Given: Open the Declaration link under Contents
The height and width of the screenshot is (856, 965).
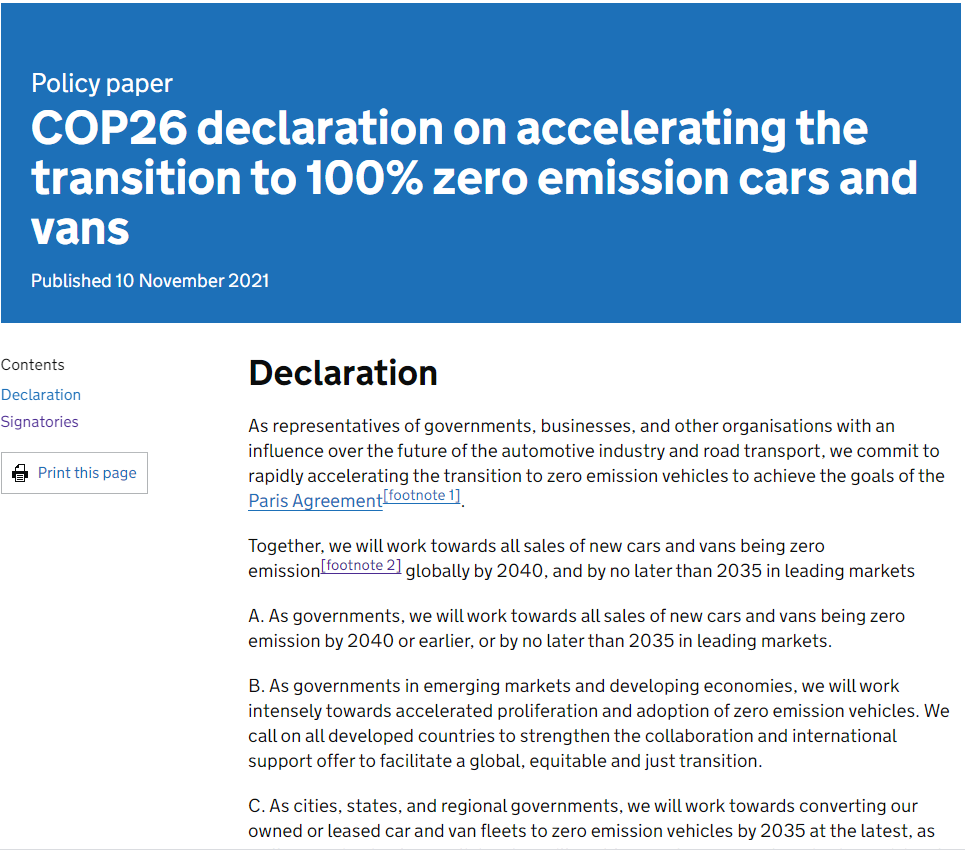Looking at the screenshot, I should point(41,395).
